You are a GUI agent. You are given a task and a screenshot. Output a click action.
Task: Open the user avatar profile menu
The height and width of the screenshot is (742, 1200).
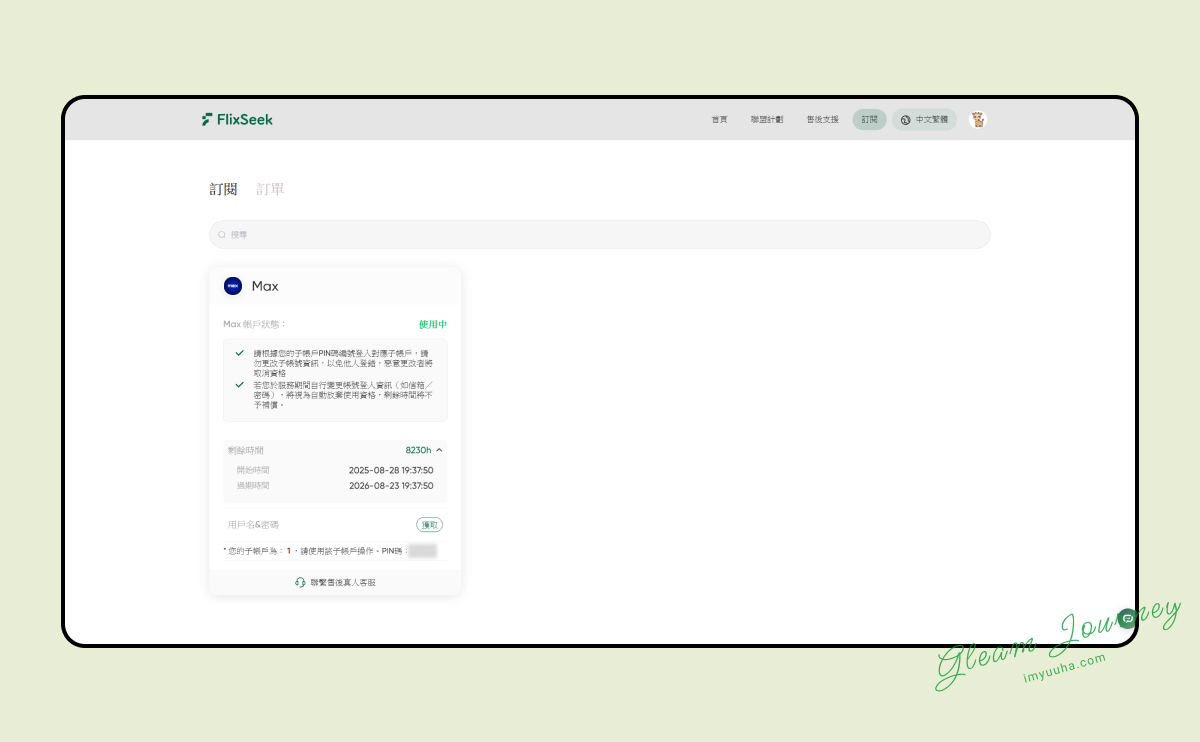tap(978, 120)
